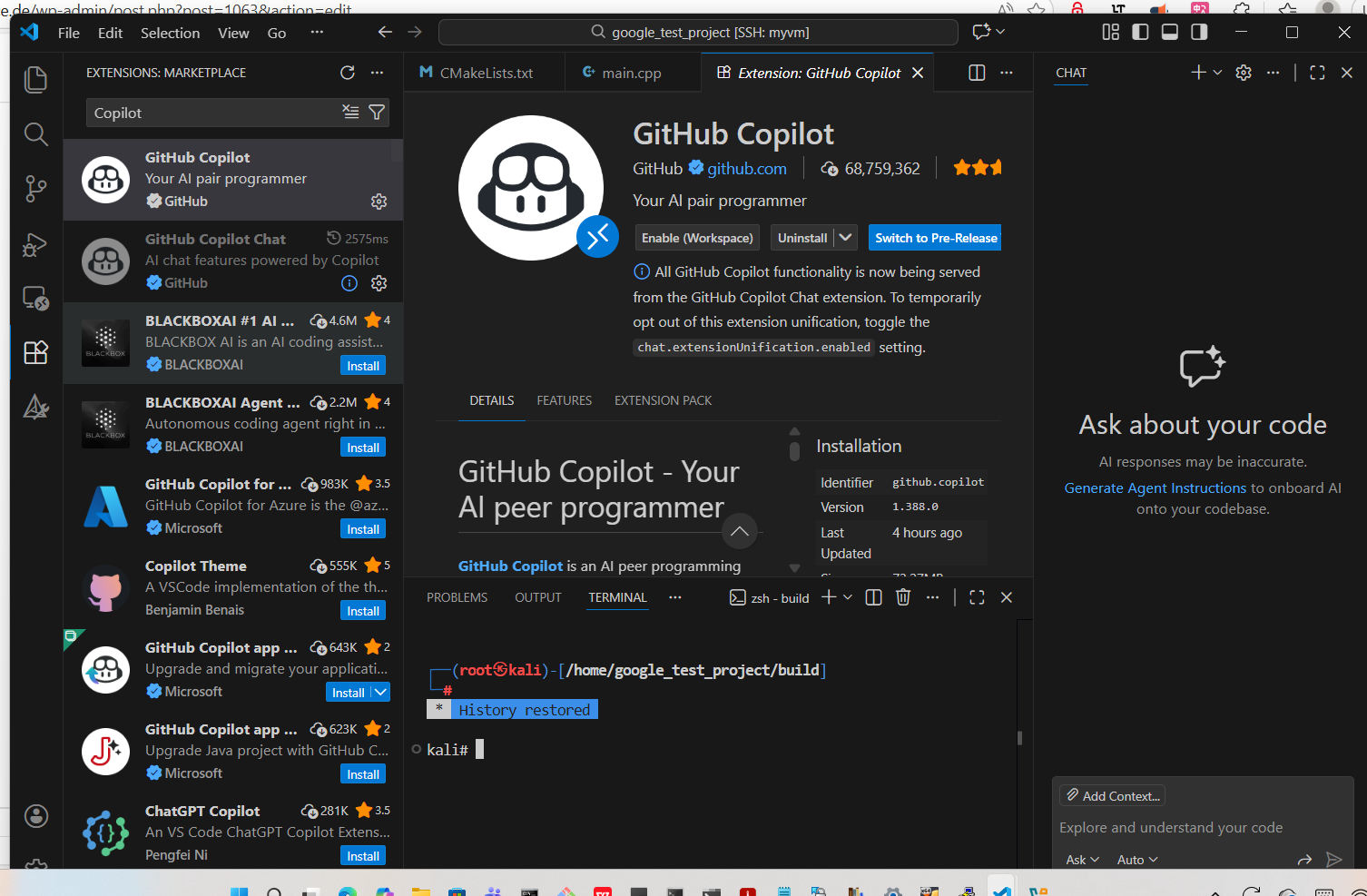Click the filter extensions funnel icon
1367x896 pixels.
[x=377, y=113]
